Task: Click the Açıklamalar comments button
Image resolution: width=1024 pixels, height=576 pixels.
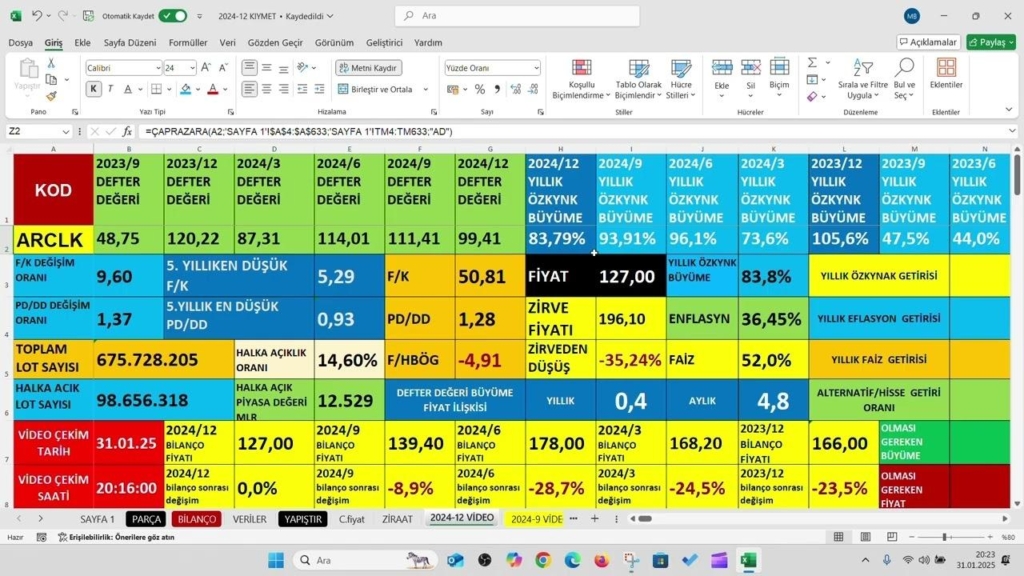Action: pyautogui.click(x=928, y=42)
